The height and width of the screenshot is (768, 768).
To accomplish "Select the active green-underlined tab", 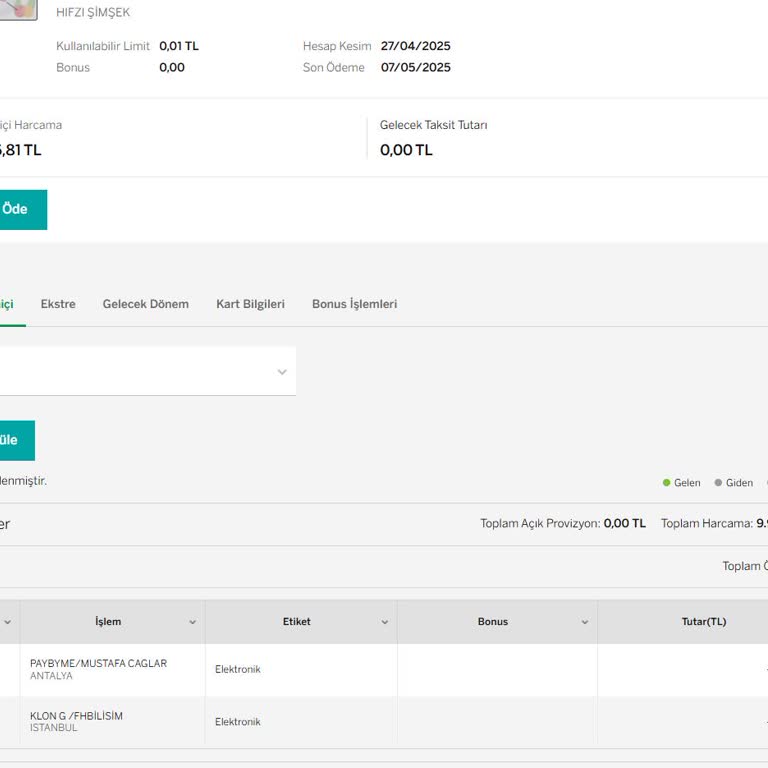I will click(x=7, y=304).
